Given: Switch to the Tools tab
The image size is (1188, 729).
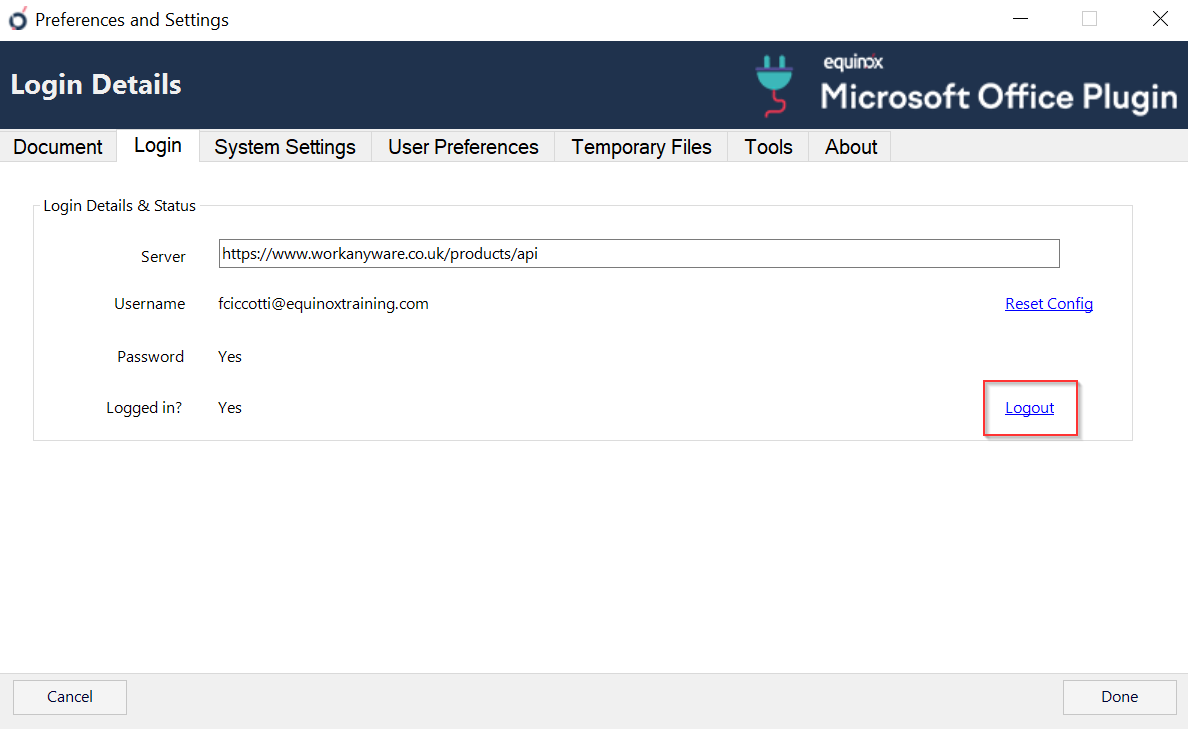Looking at the screenshot, I should [768, 146].
